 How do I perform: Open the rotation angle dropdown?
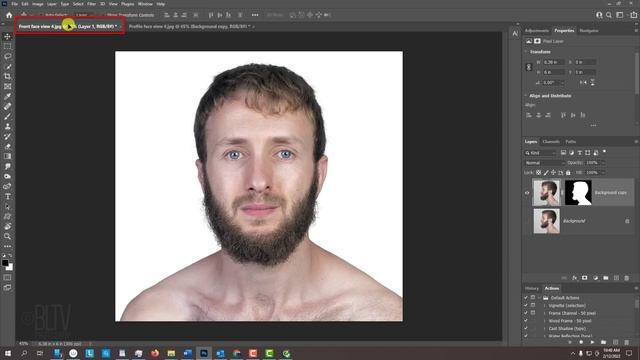[562, 82]
